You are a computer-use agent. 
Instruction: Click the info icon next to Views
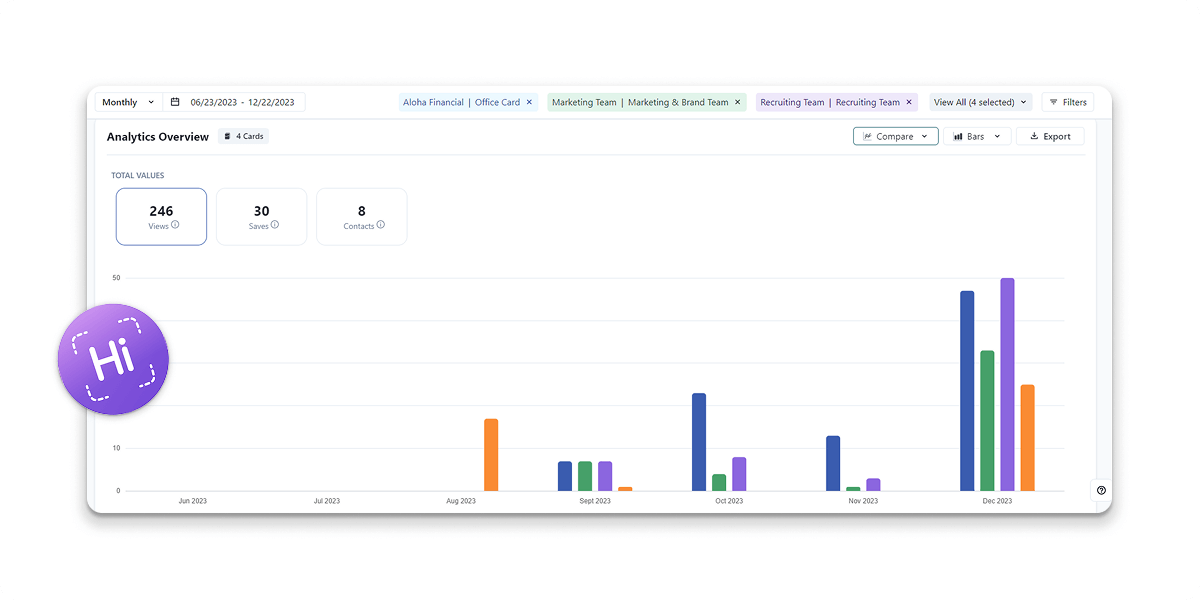click(x=175, y=225)
